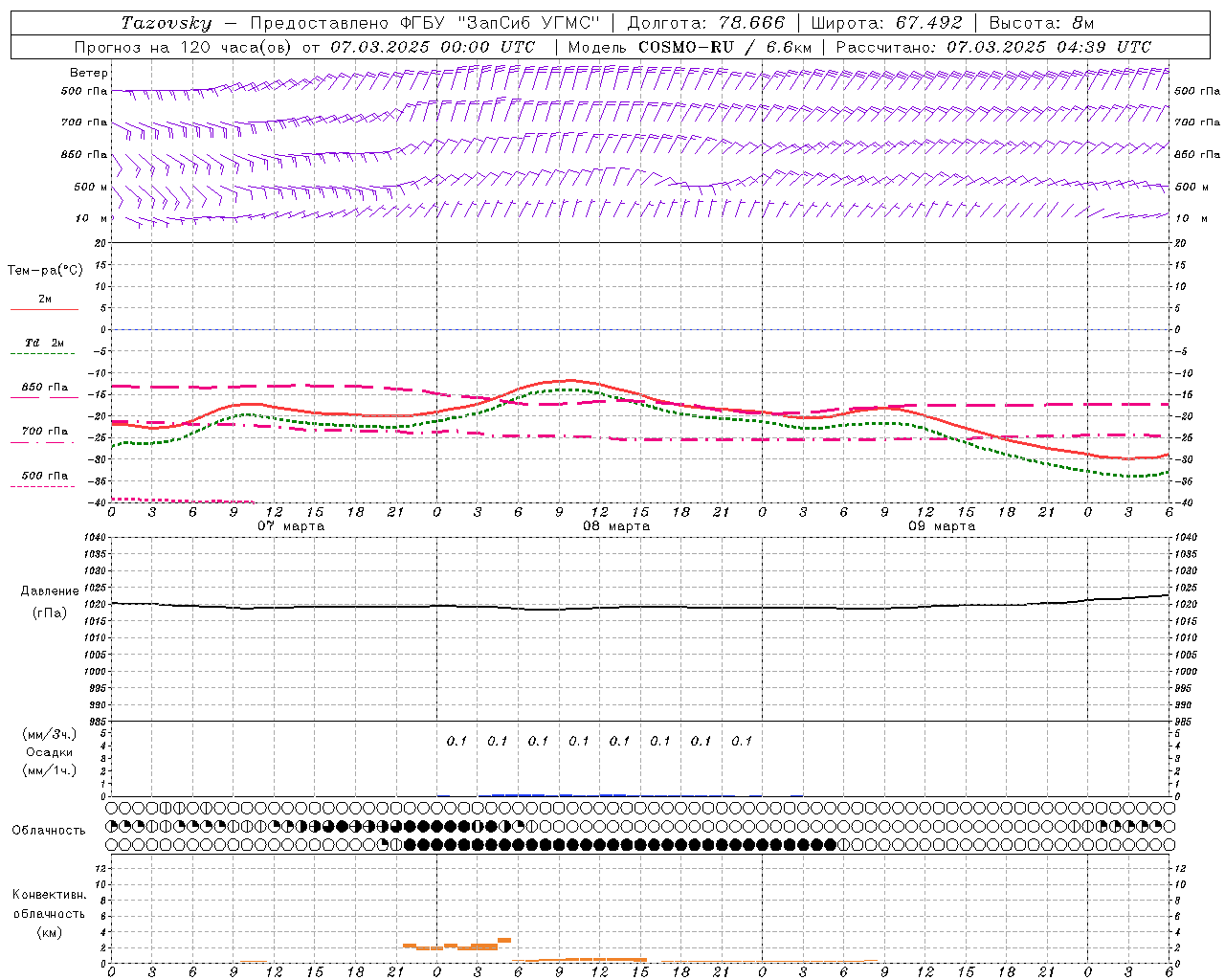Click the Tazovsky station title
The height and width of the screenshot is (980, 1225).
pos(166,23)
